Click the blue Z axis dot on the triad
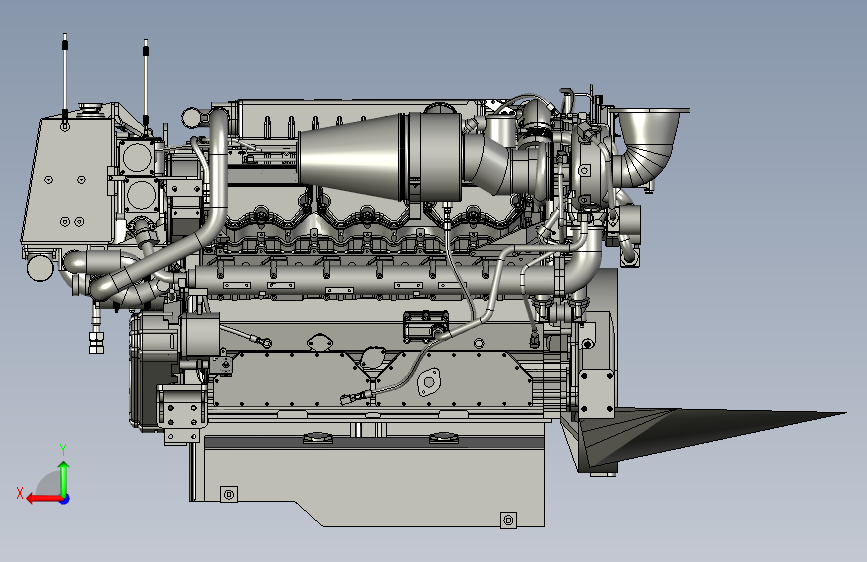Screen dimensions: 867x562 [x=65, y=499]
